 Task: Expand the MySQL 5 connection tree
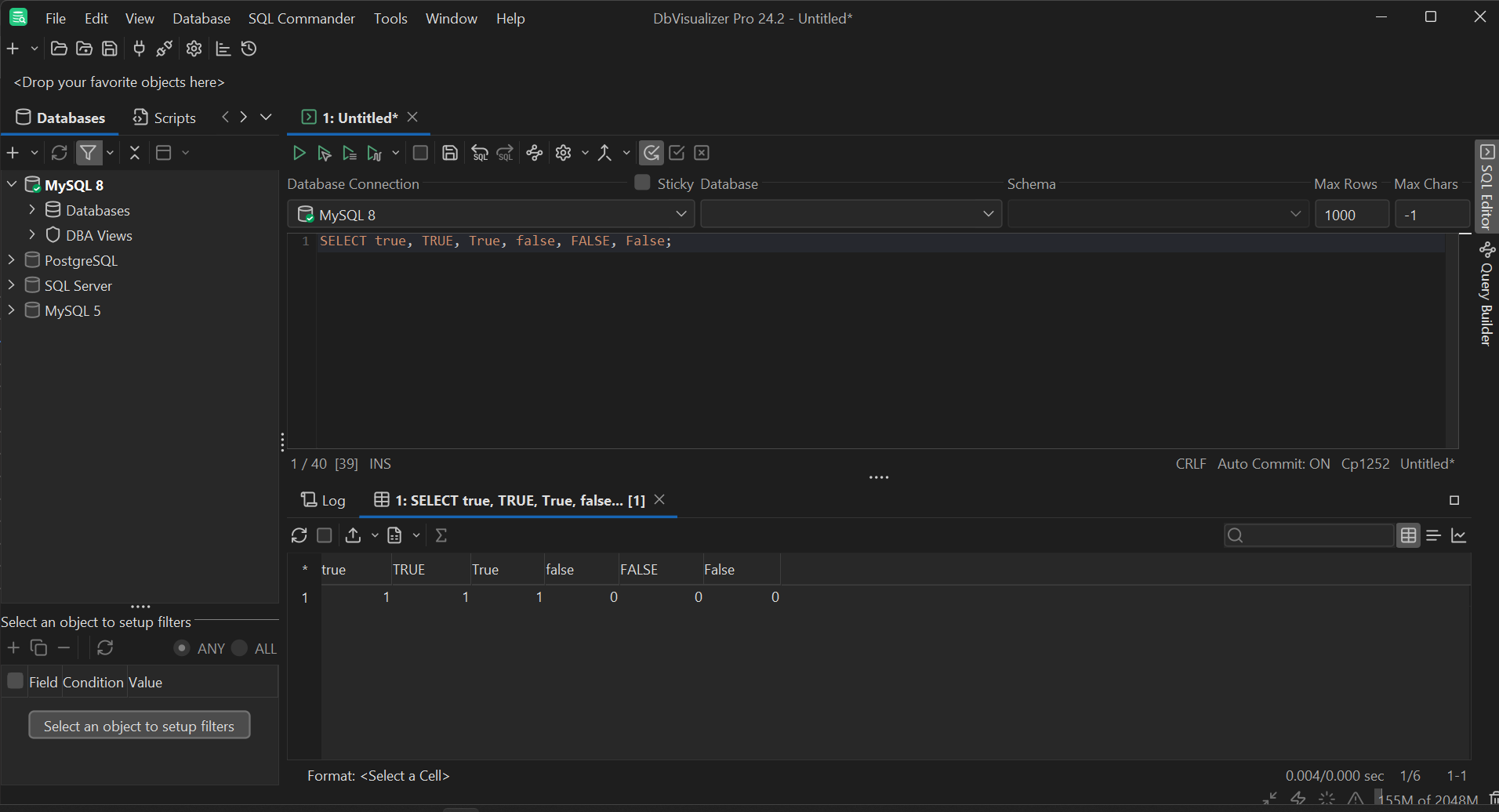[x=11, y=310]
